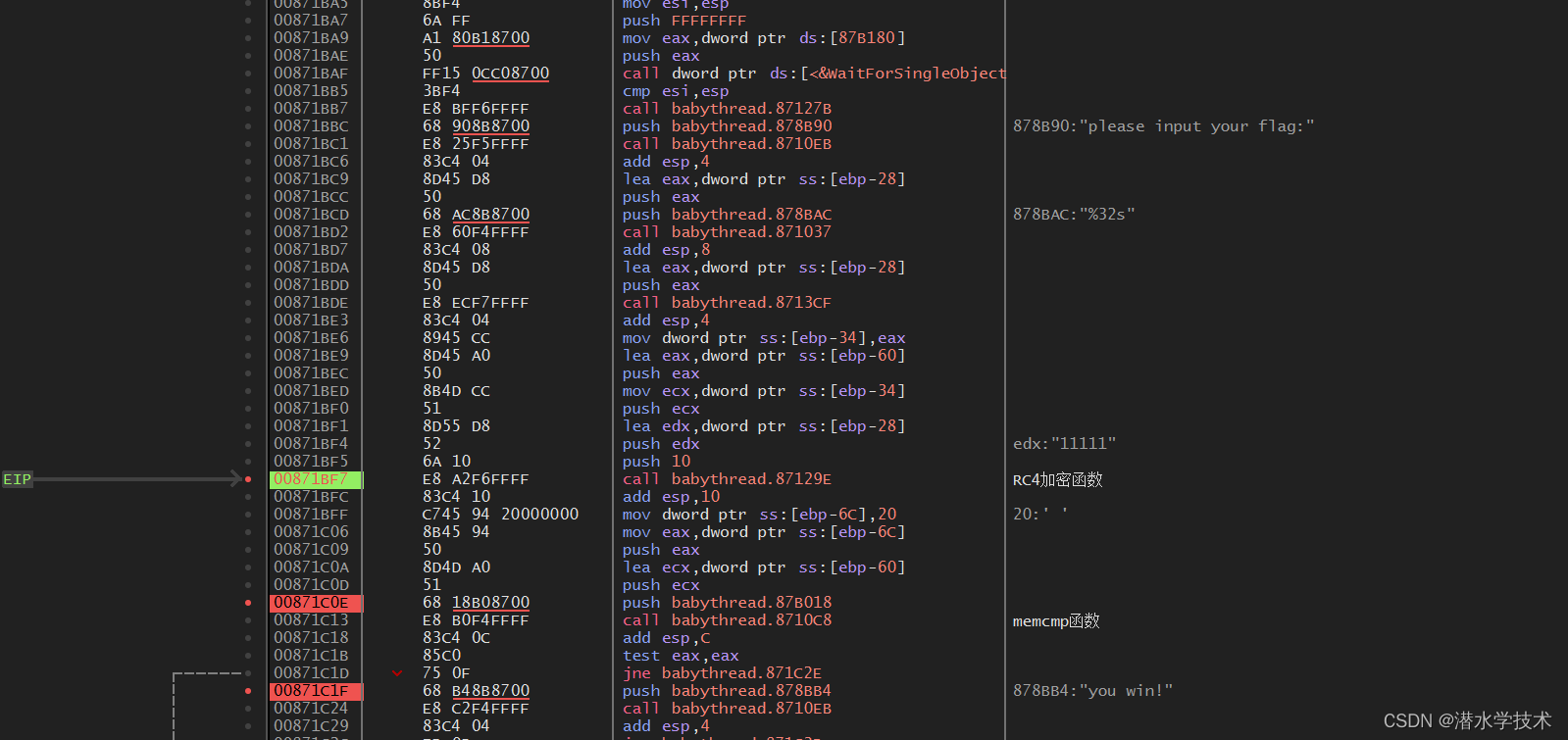This screenshot has height=740, width=1568.
Task: Click the RC4加密函数 comment
Action: click(x=1057, y=479)
